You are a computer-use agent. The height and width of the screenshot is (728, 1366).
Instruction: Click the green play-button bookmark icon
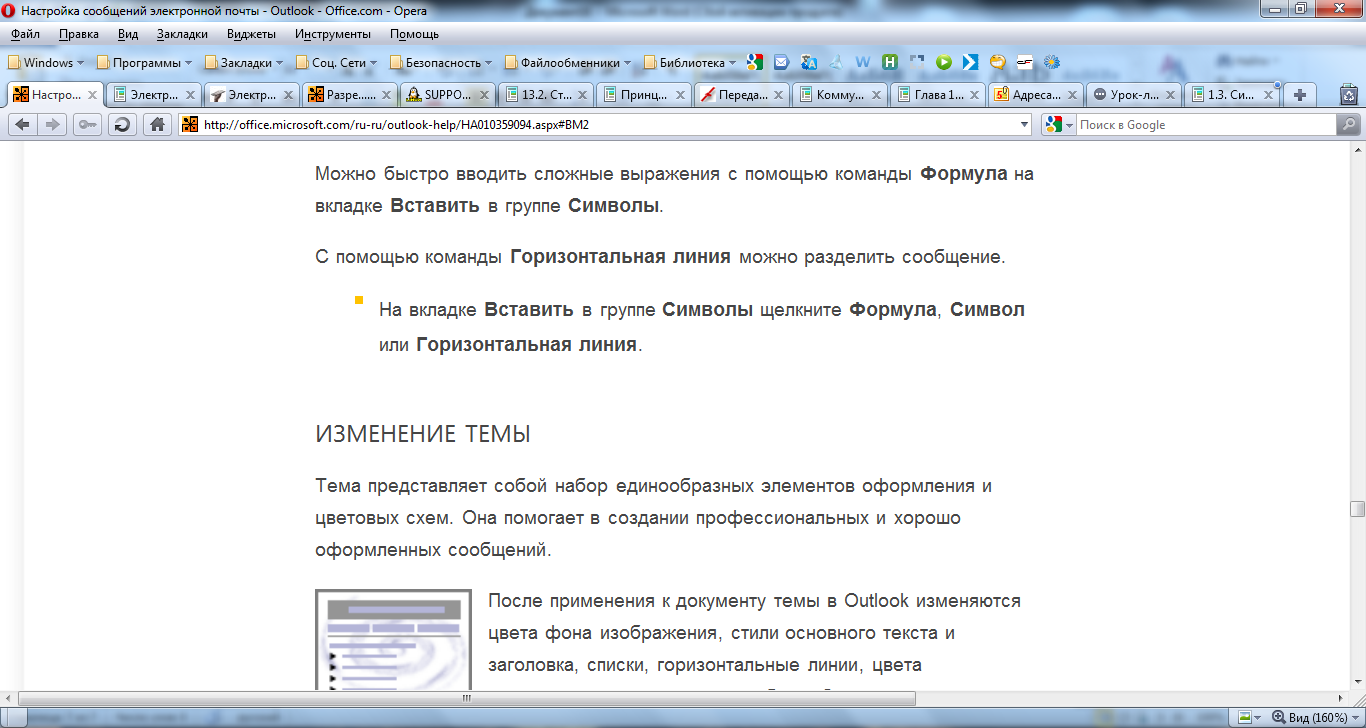coord(944,62)
